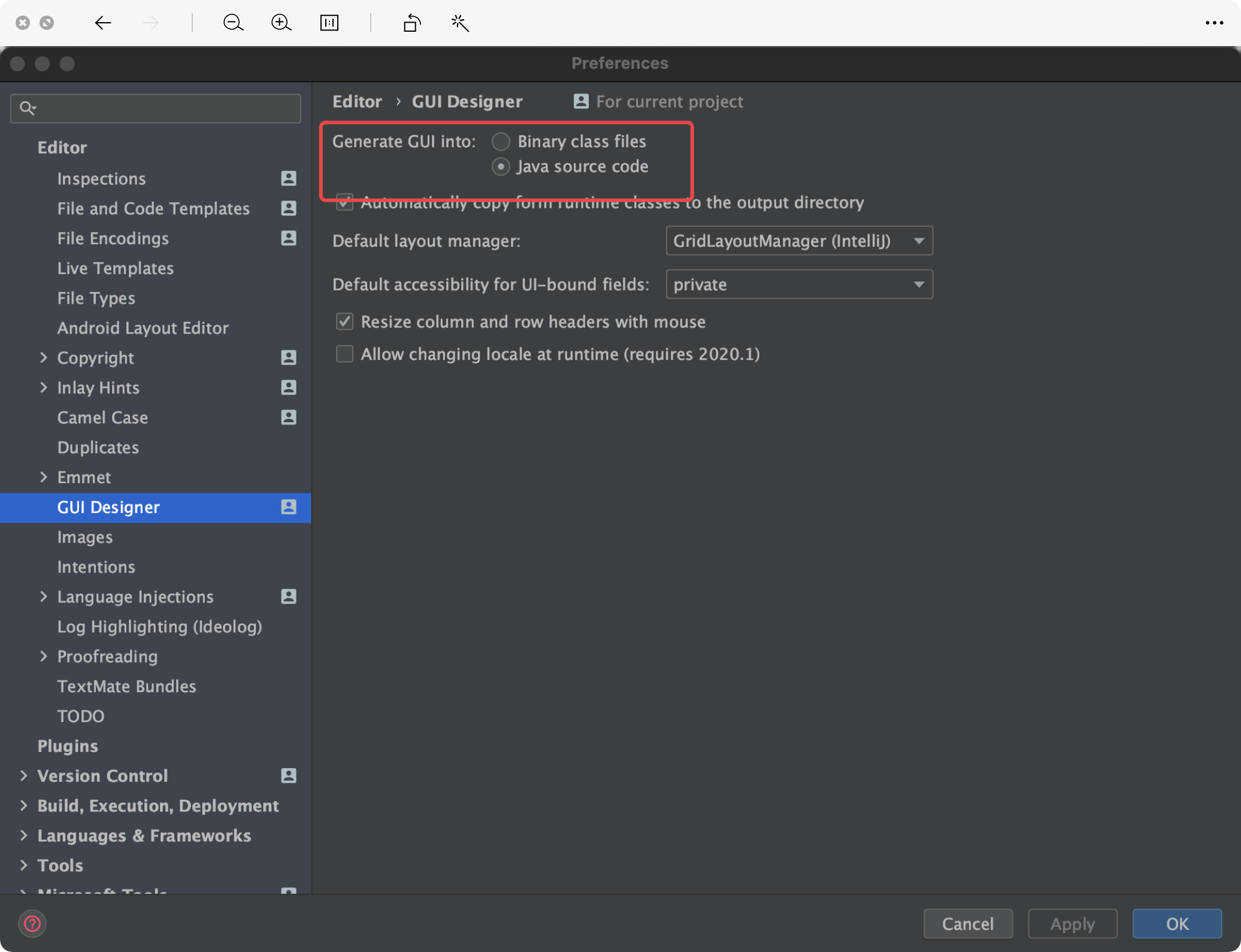Select the Binary class files radio button

tap(501, 141)
